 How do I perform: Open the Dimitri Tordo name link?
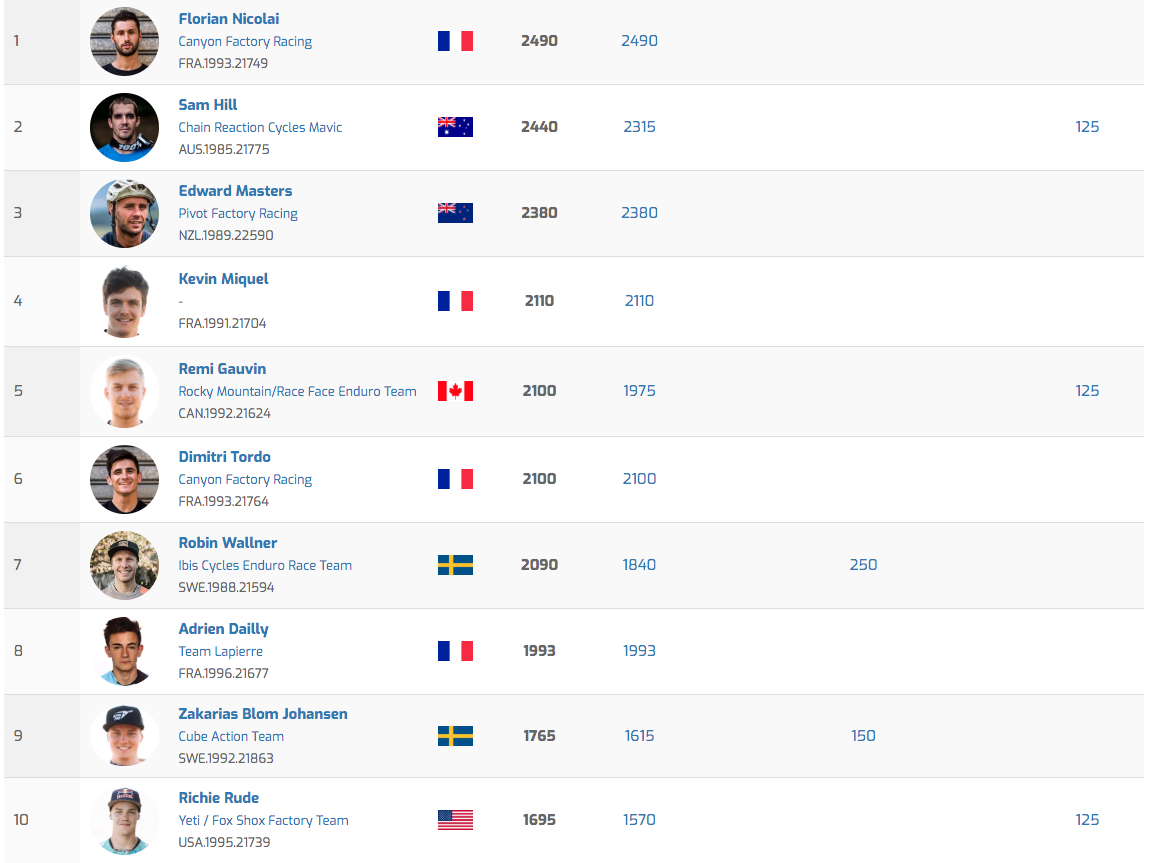(x=224, y=457)
